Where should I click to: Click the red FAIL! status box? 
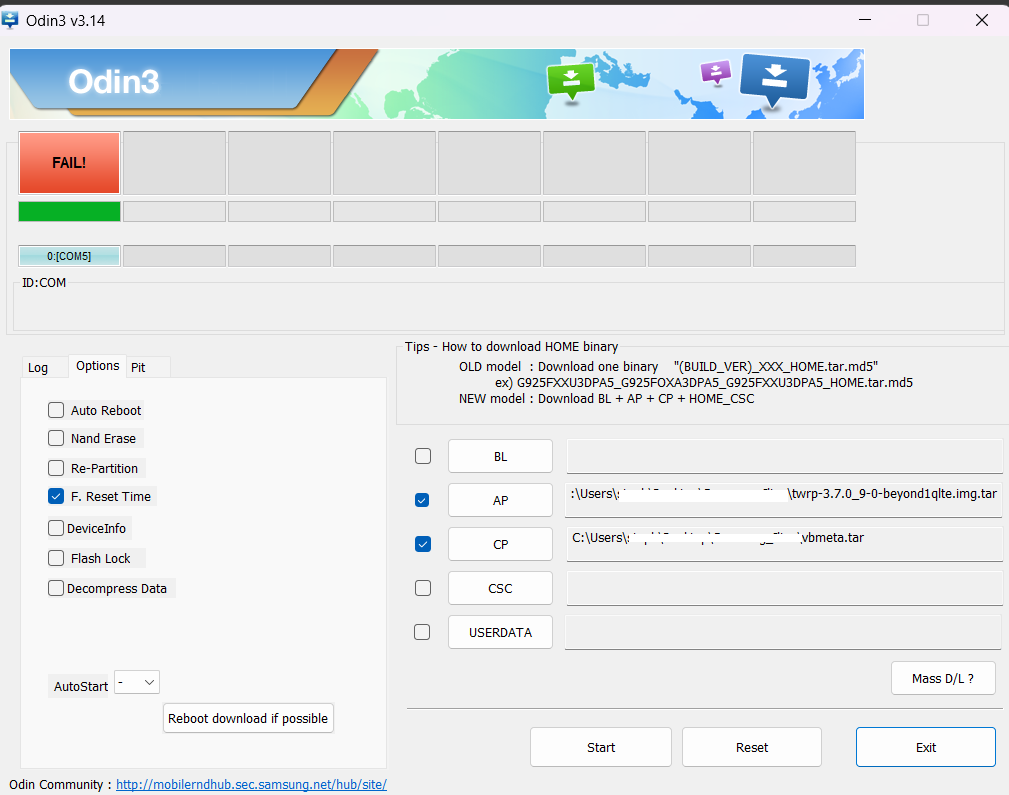69,162
